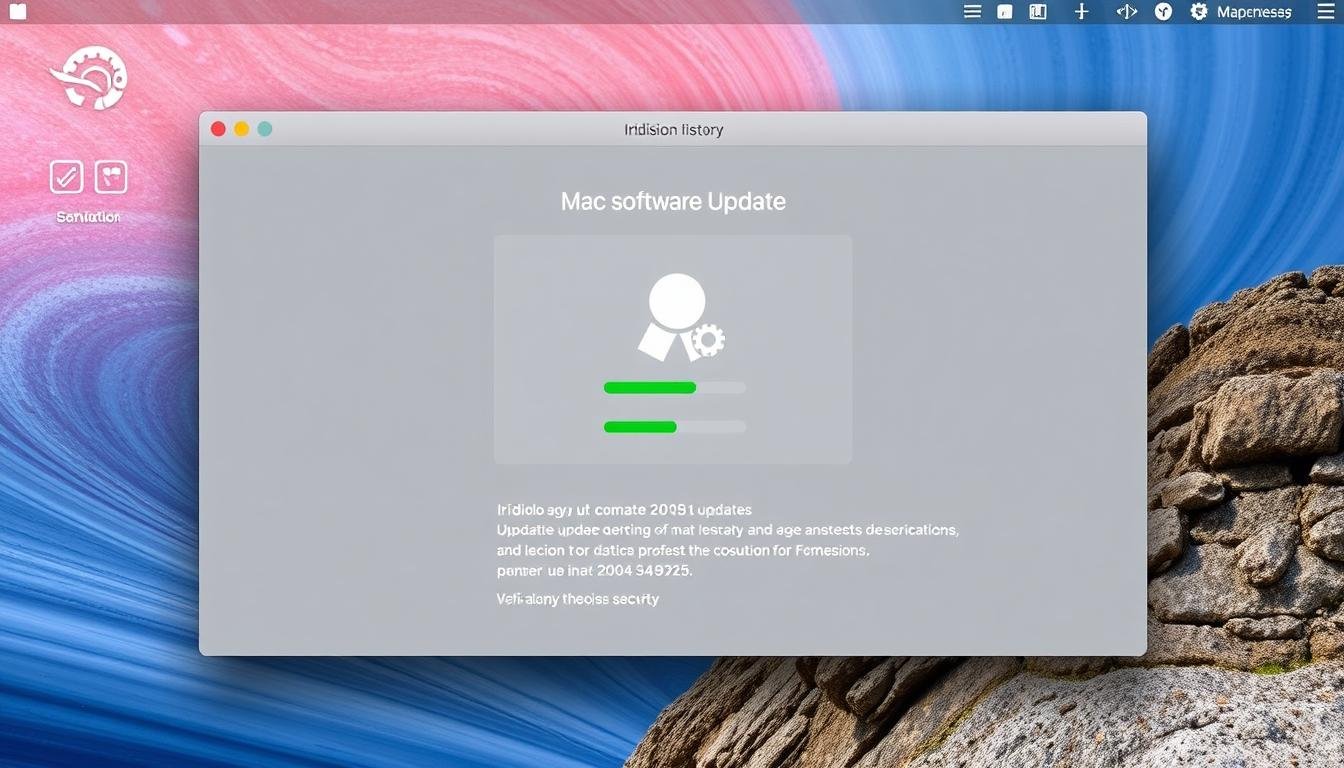Image resolution: width=1344 pixels, height=768 pixels.
Task: Click the round branch icon in menu bar
Action: tap(1163, 12)
